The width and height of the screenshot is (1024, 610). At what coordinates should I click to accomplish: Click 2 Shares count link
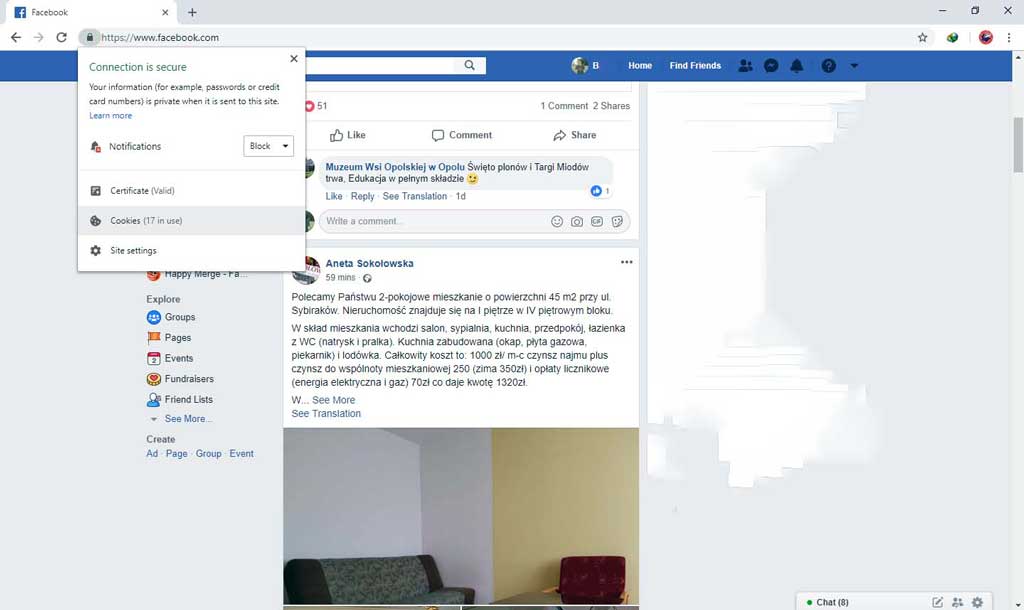click(611, 106)
